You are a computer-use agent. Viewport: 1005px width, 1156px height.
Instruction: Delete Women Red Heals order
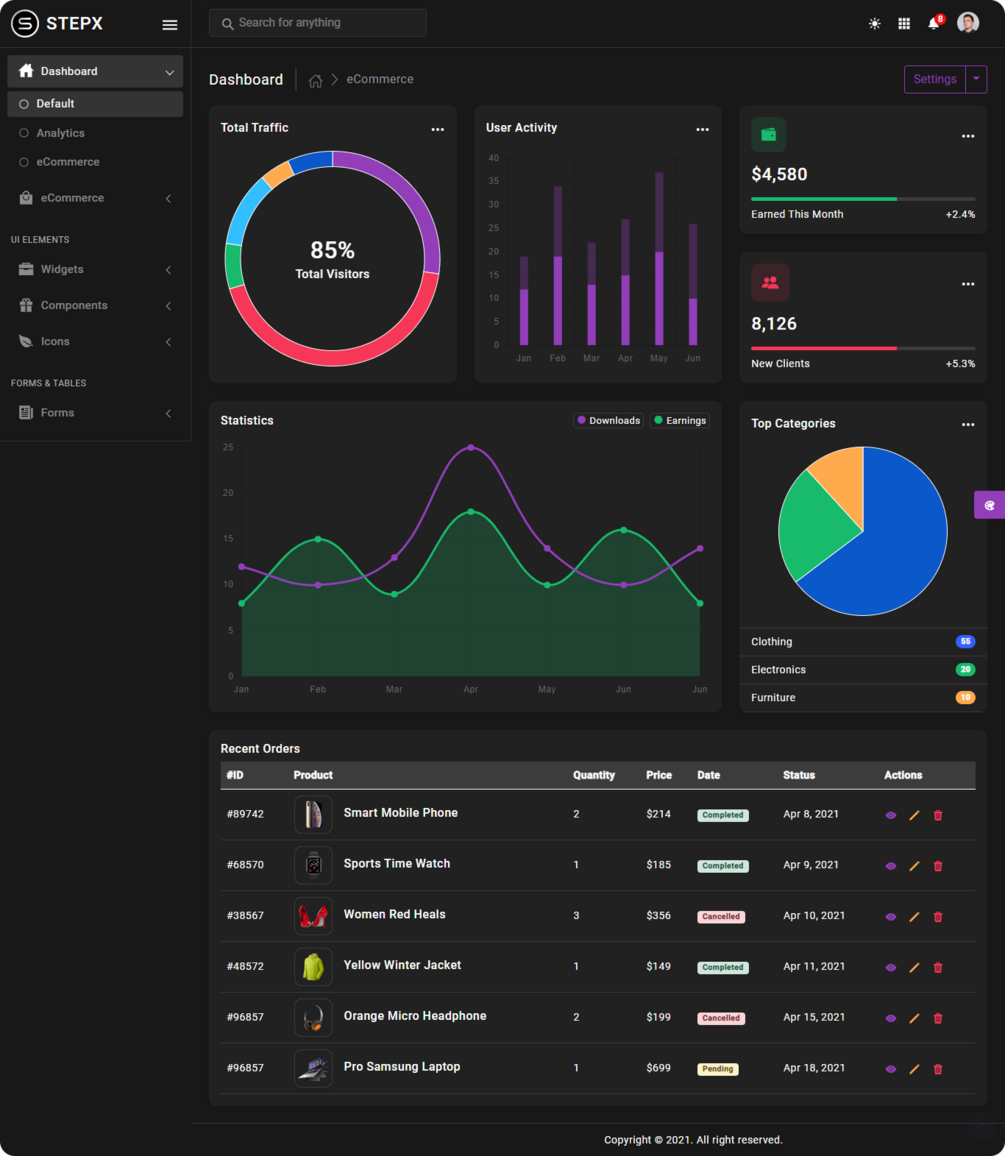tap(938, 917)
